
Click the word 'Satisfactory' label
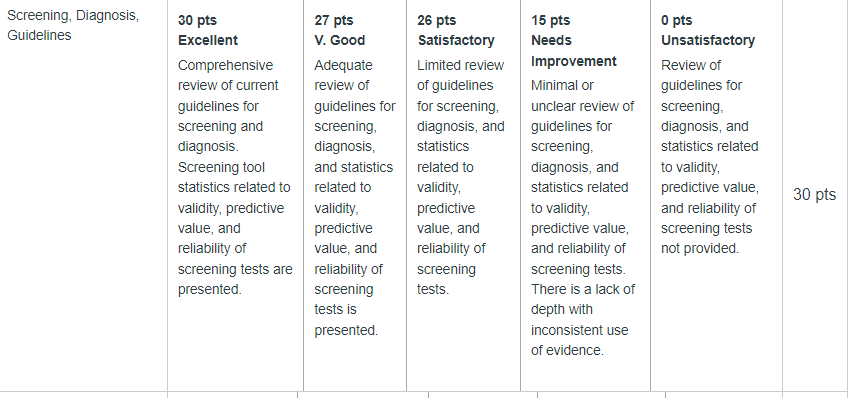point(456,40)
